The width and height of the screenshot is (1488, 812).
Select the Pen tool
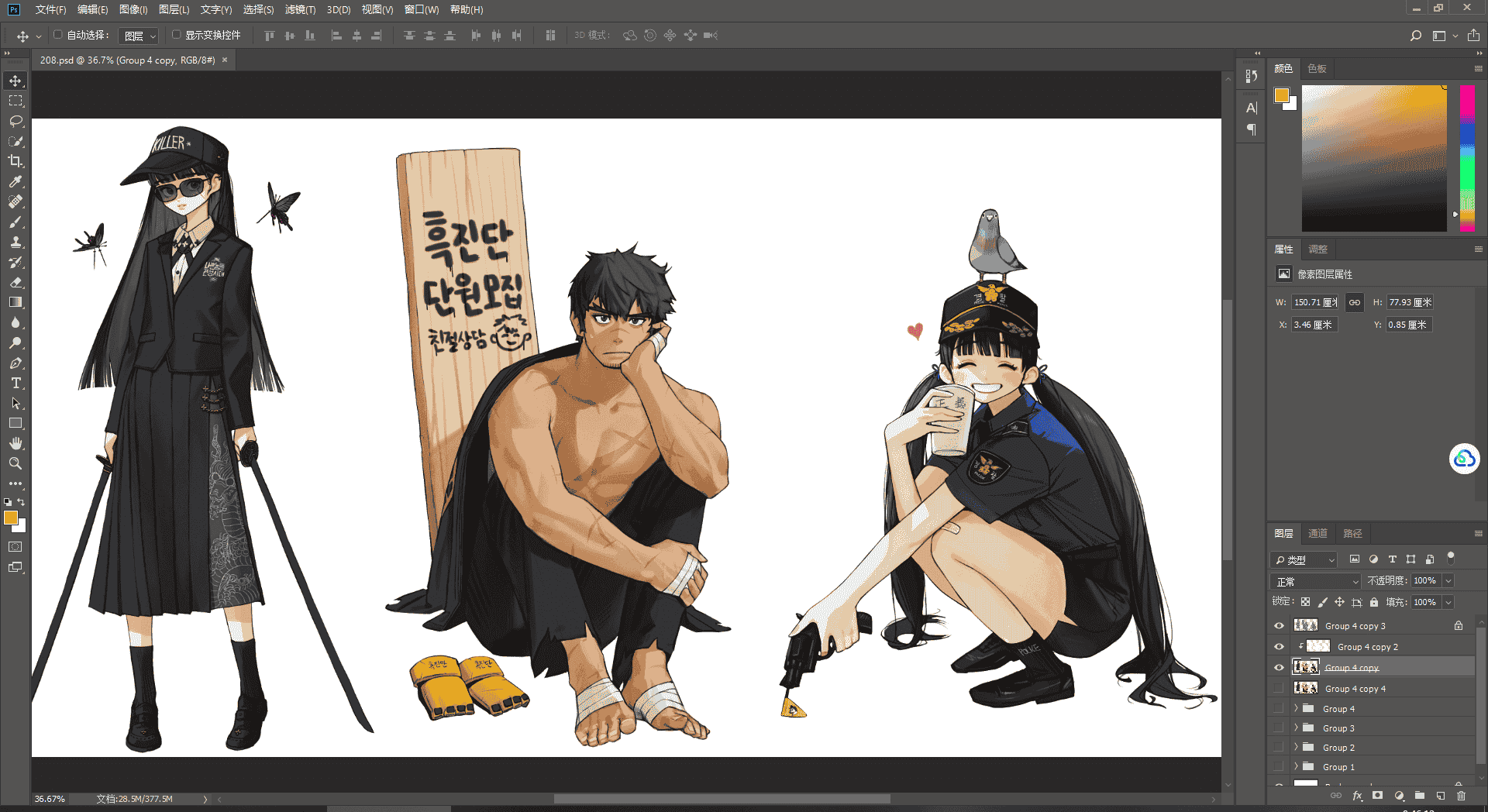click(15, 363)
